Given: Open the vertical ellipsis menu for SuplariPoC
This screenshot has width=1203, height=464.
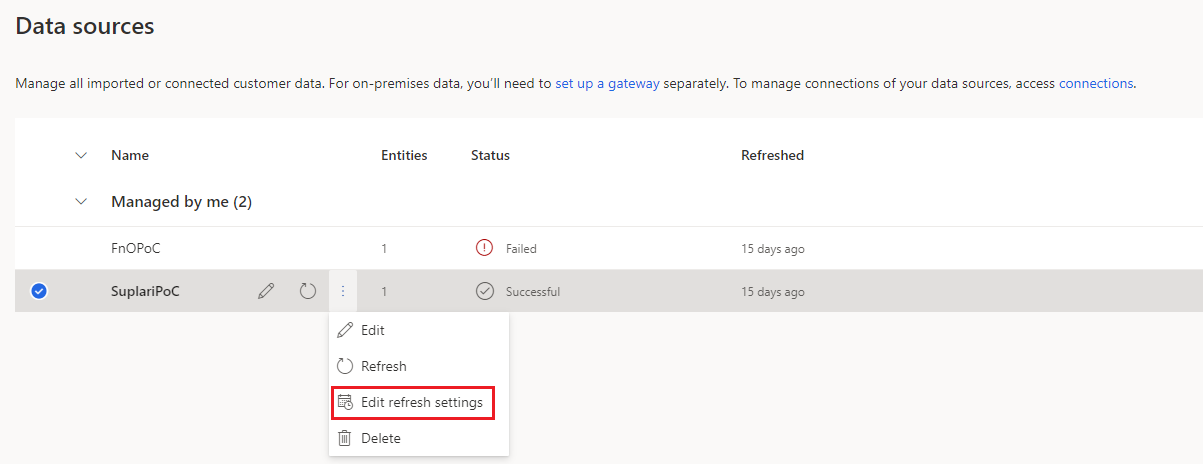Looking at the screenshot, I should click(x=342, y=291).
